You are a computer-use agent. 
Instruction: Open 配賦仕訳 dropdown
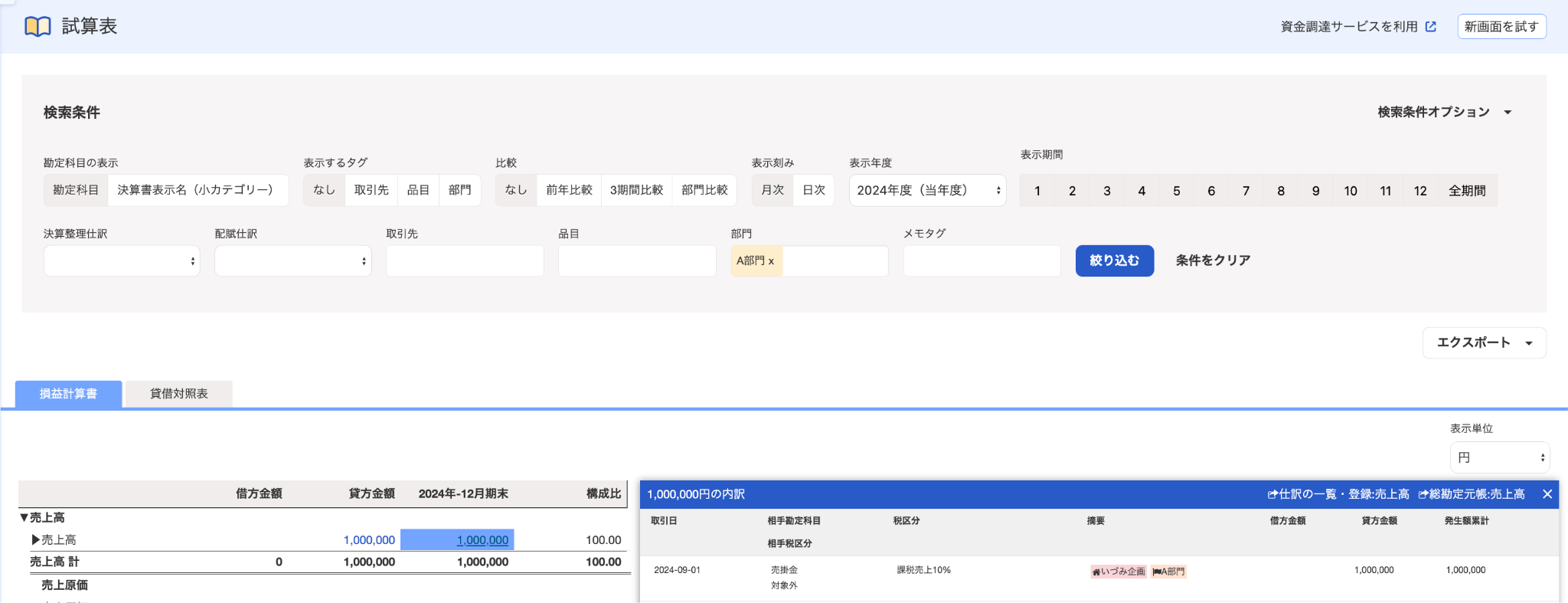click(293, 261)
